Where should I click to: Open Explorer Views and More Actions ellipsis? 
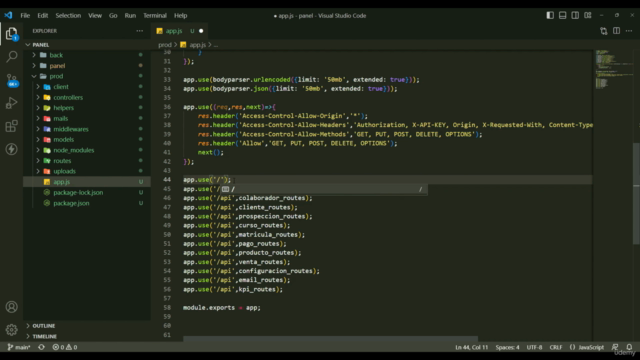140,31
